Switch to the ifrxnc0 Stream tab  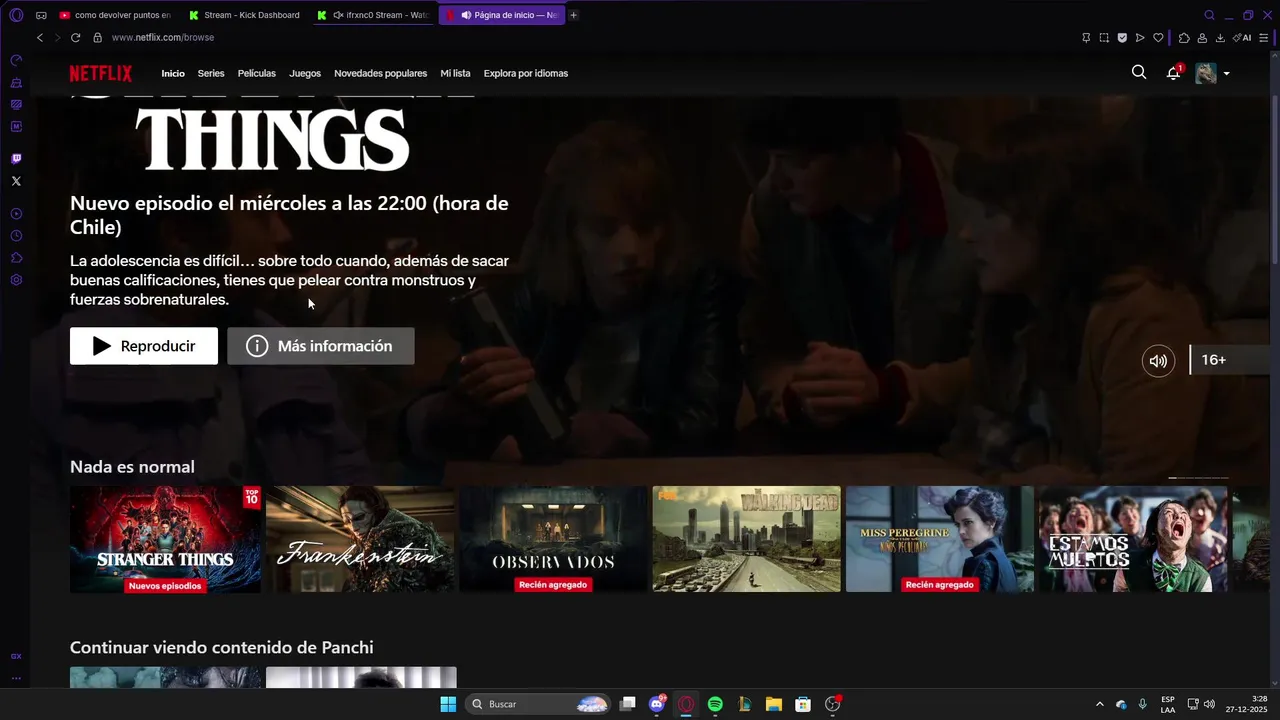(374, 15)
